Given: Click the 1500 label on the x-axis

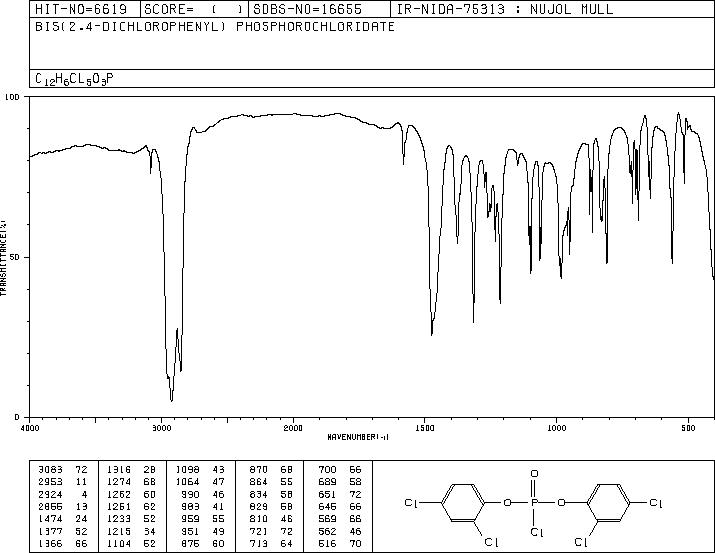Looking at the screenshot, I should tap(425, 428).
